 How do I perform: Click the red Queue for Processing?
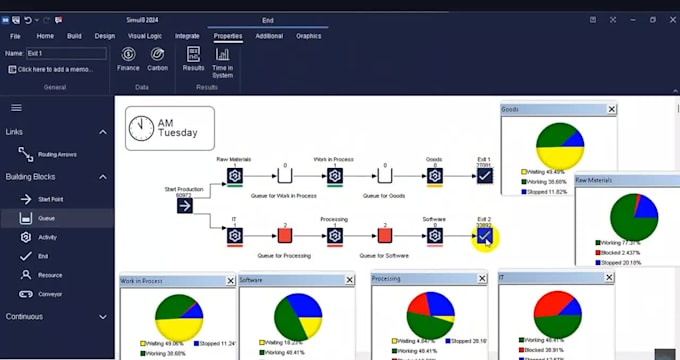[x=285, y=236]
